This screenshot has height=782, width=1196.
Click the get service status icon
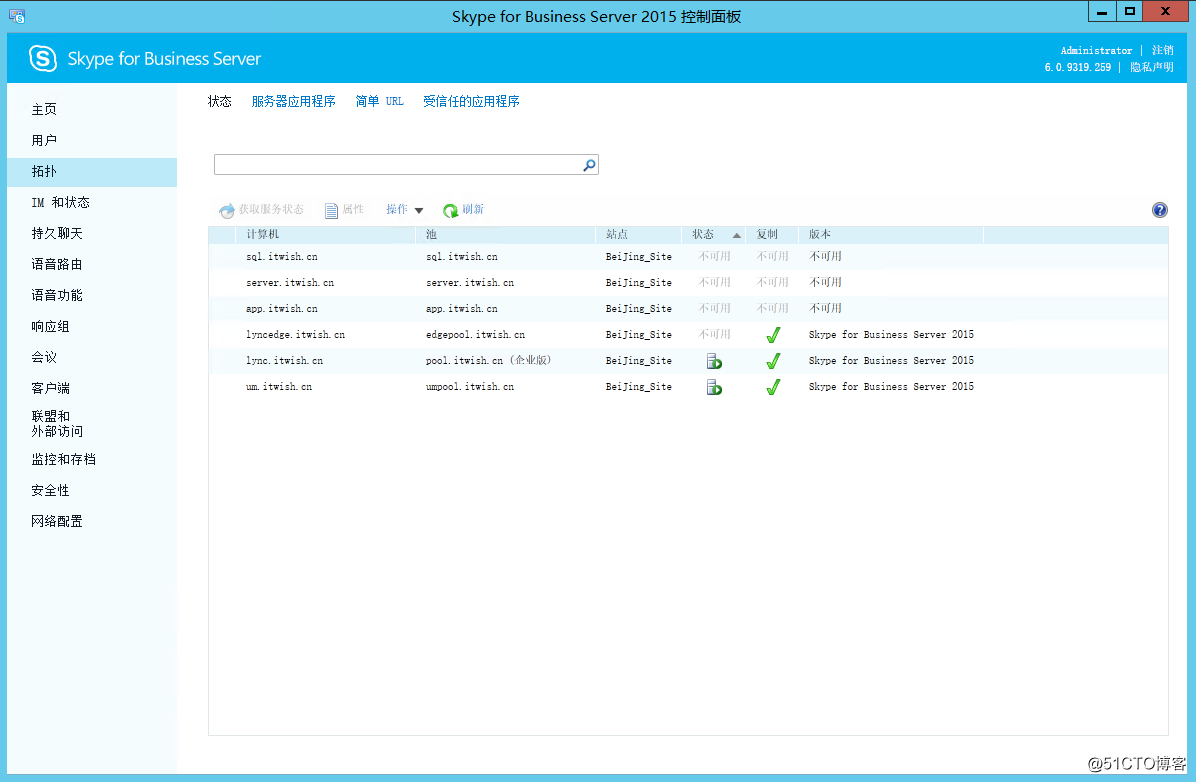pos(227,211)
